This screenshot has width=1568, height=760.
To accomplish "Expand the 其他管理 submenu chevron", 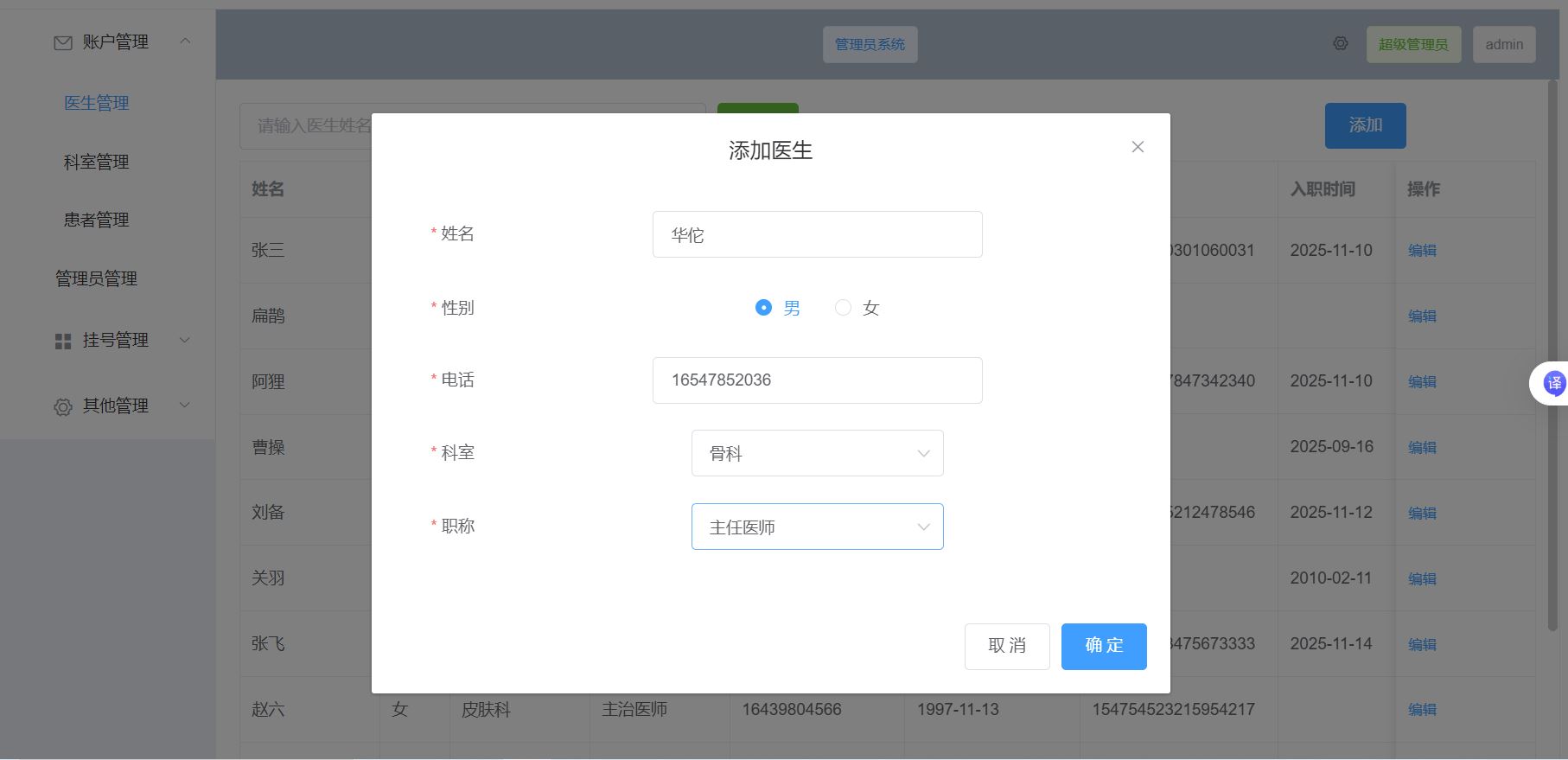I will click(x=184, y=405).
